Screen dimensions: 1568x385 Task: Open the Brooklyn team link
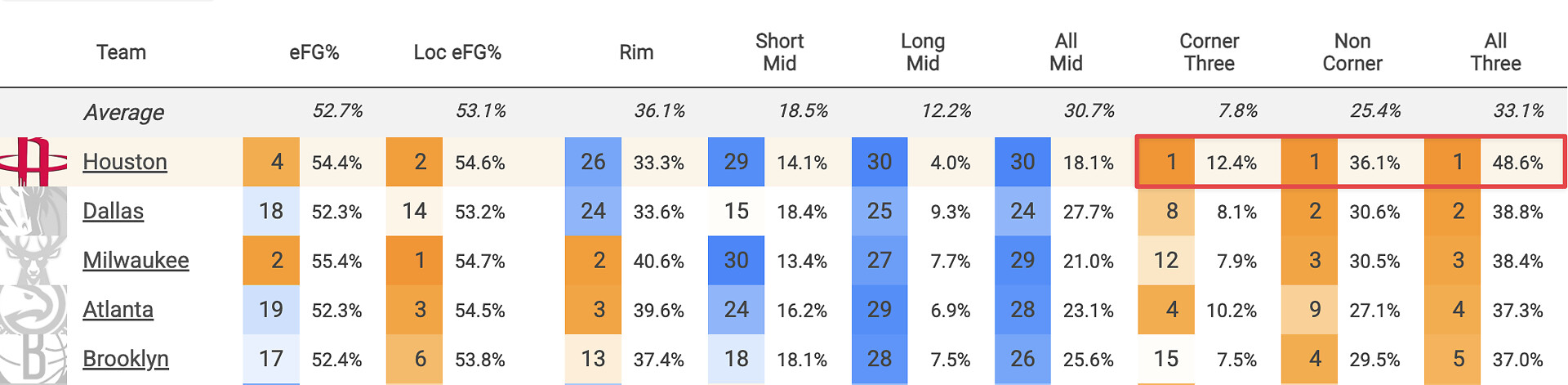pyautogui.click(x=126, y=358)
